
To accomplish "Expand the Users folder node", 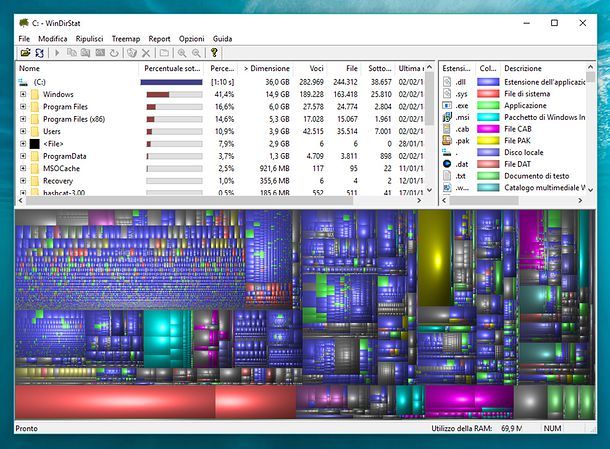I will (23, 131).
